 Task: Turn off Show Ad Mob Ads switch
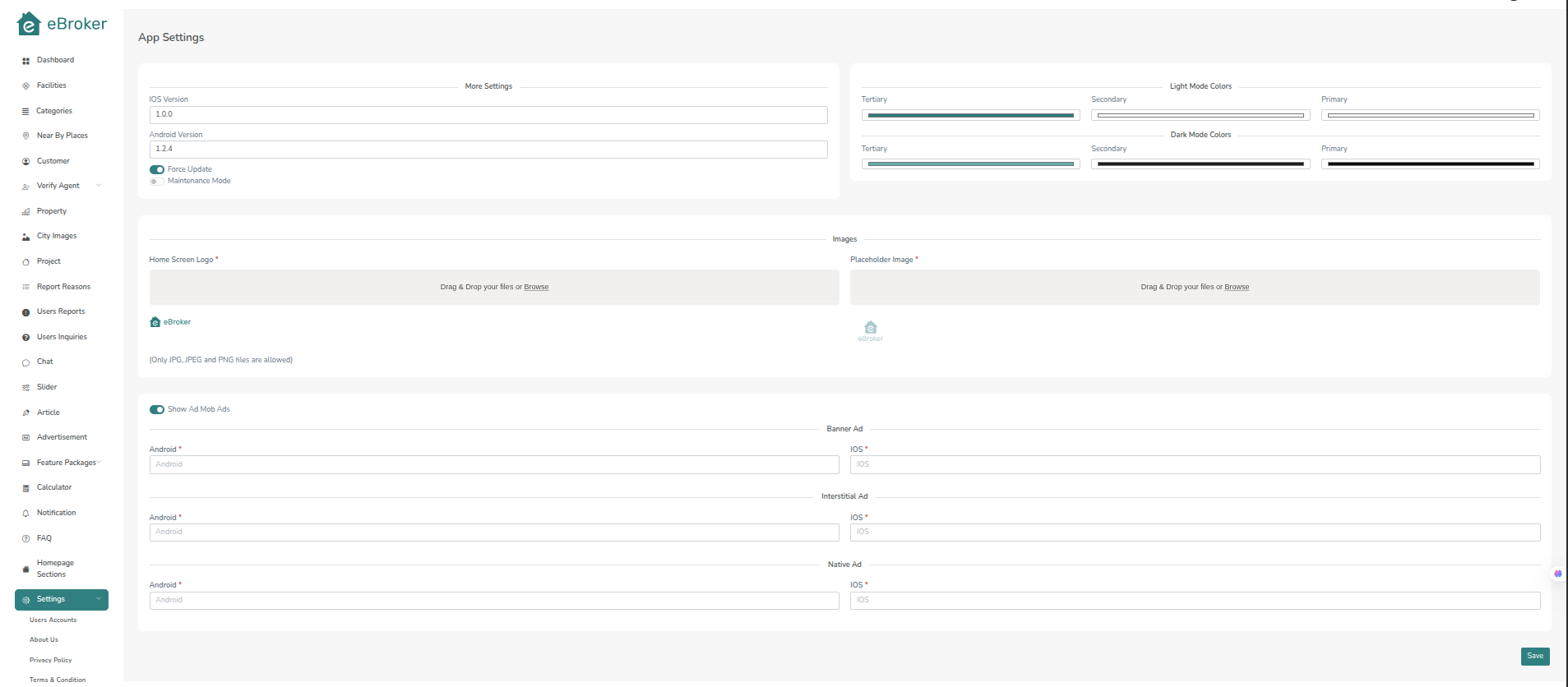pos(156,409)
